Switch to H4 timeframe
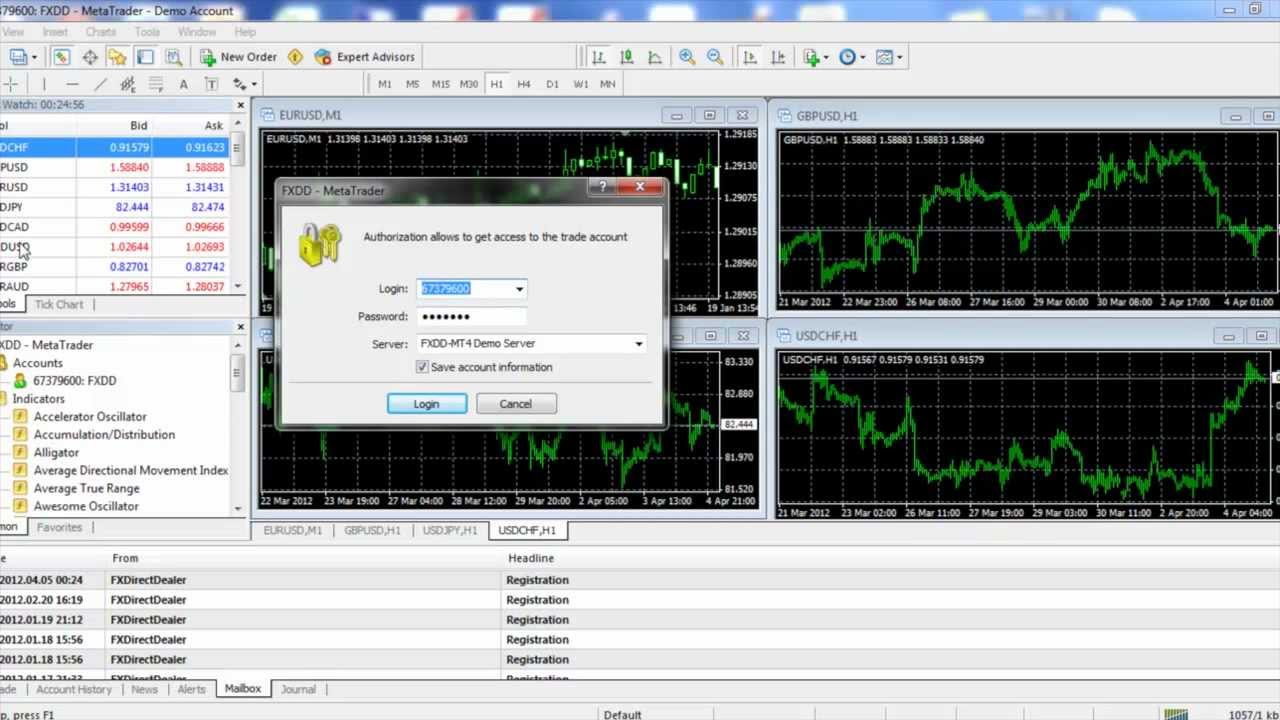 coord(523,84)
